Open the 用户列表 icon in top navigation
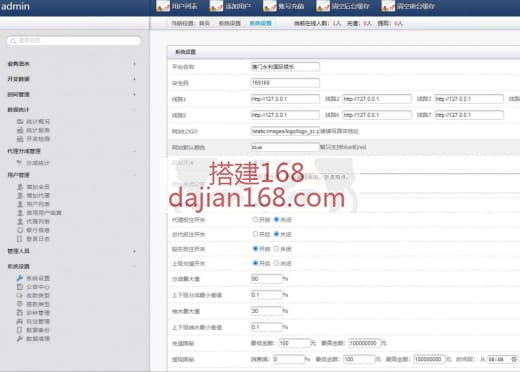The height and width of the screenshot is (372, 520). coord(163,6)
